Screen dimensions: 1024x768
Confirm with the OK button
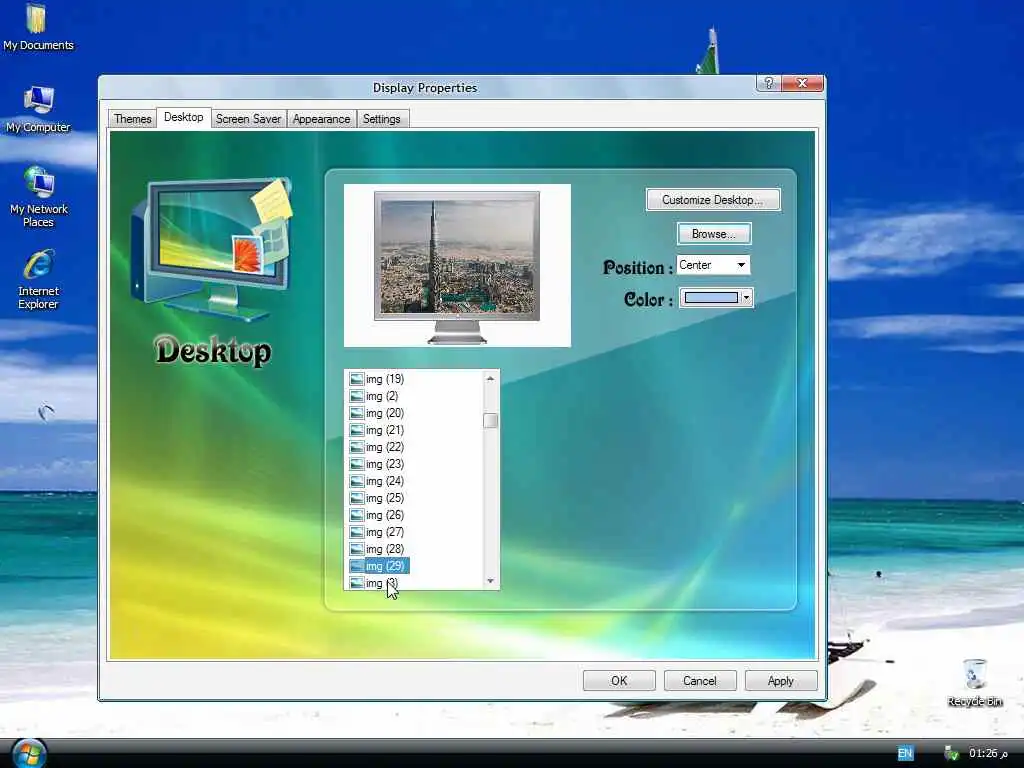pyautogui.click(x=619, y=680)
